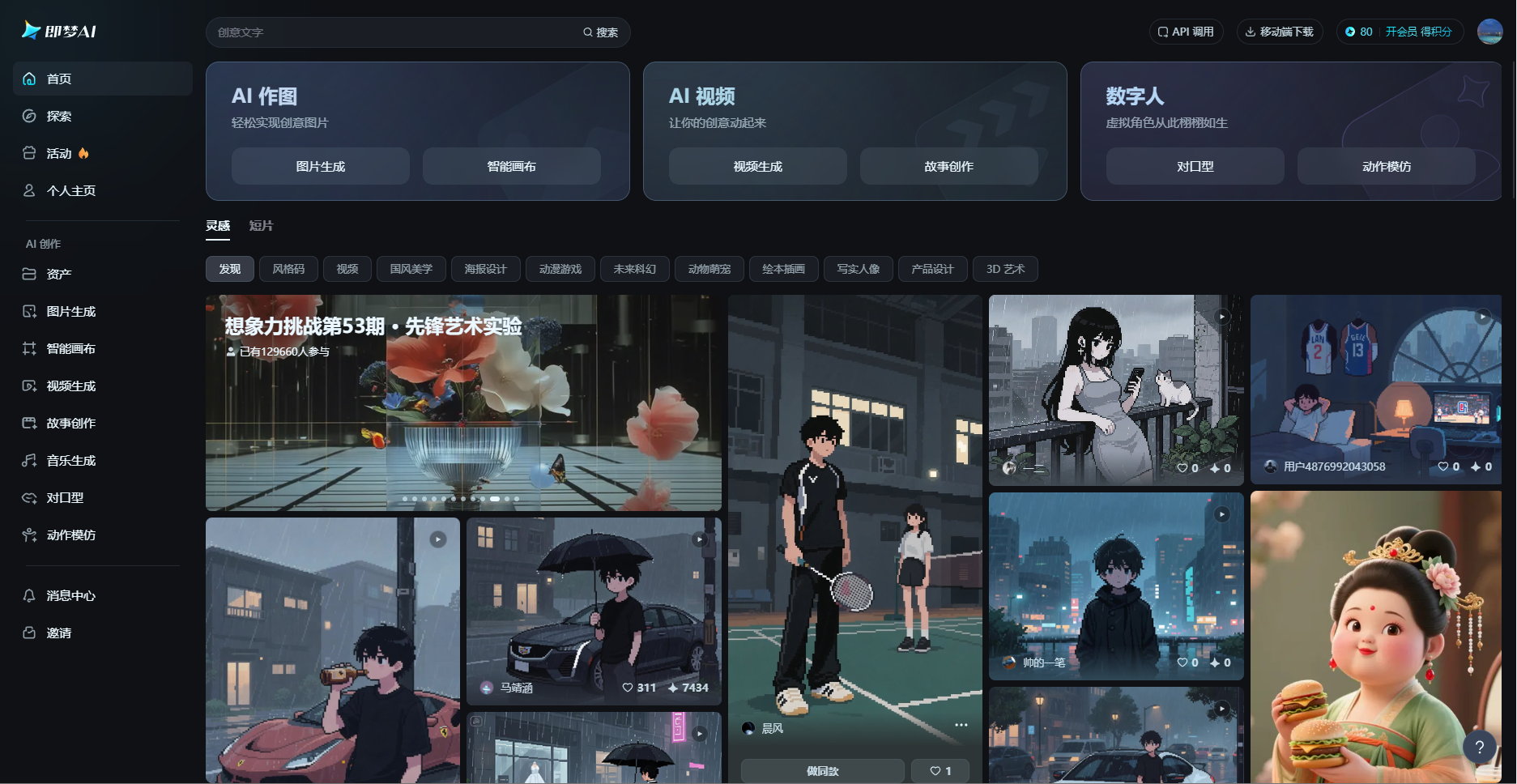Select the 3D 艺术 filter chip
Screen dimensions: 1517x784
coord(1006,269)
